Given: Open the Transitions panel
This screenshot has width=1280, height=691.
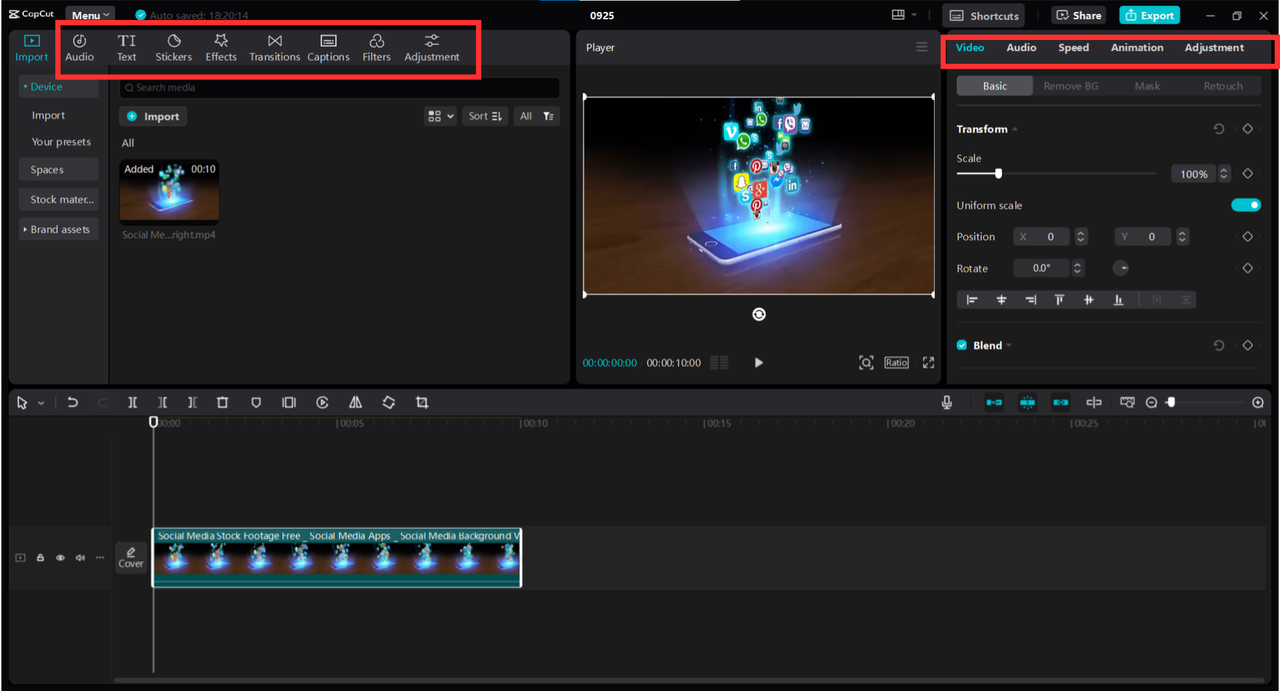Looking at the screenshot, I should pyautogui.click(x=274, y=47).
